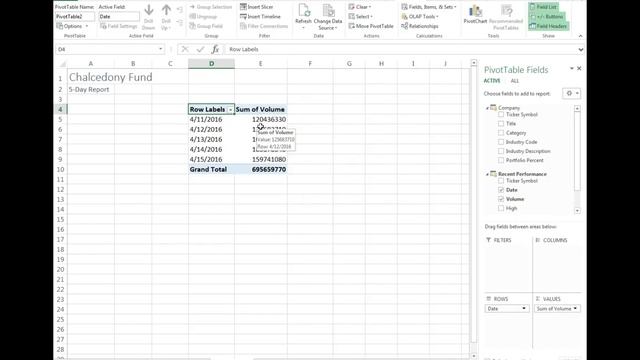
Task: Open the Name Box dropdown arrow
Action: [x=160, y=49]
